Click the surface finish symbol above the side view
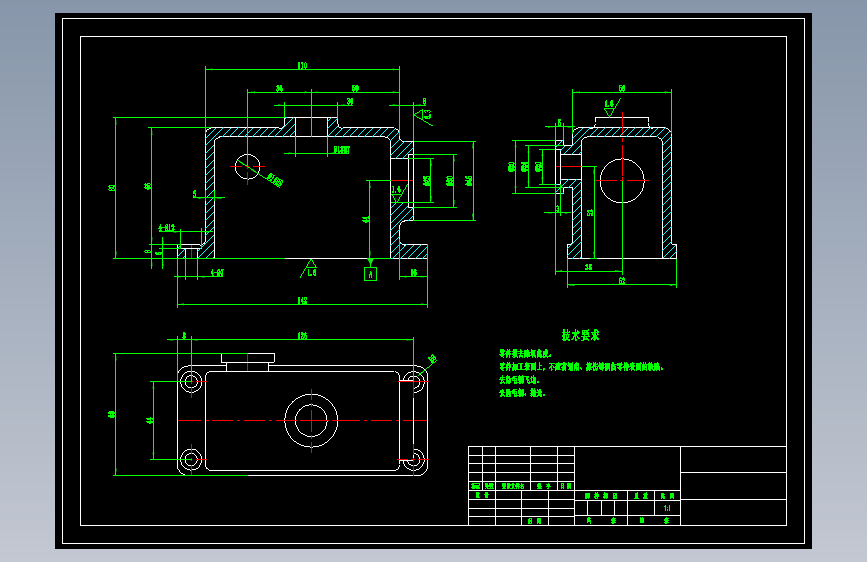This screenshot has width=867, height=562. click(610, 108)
